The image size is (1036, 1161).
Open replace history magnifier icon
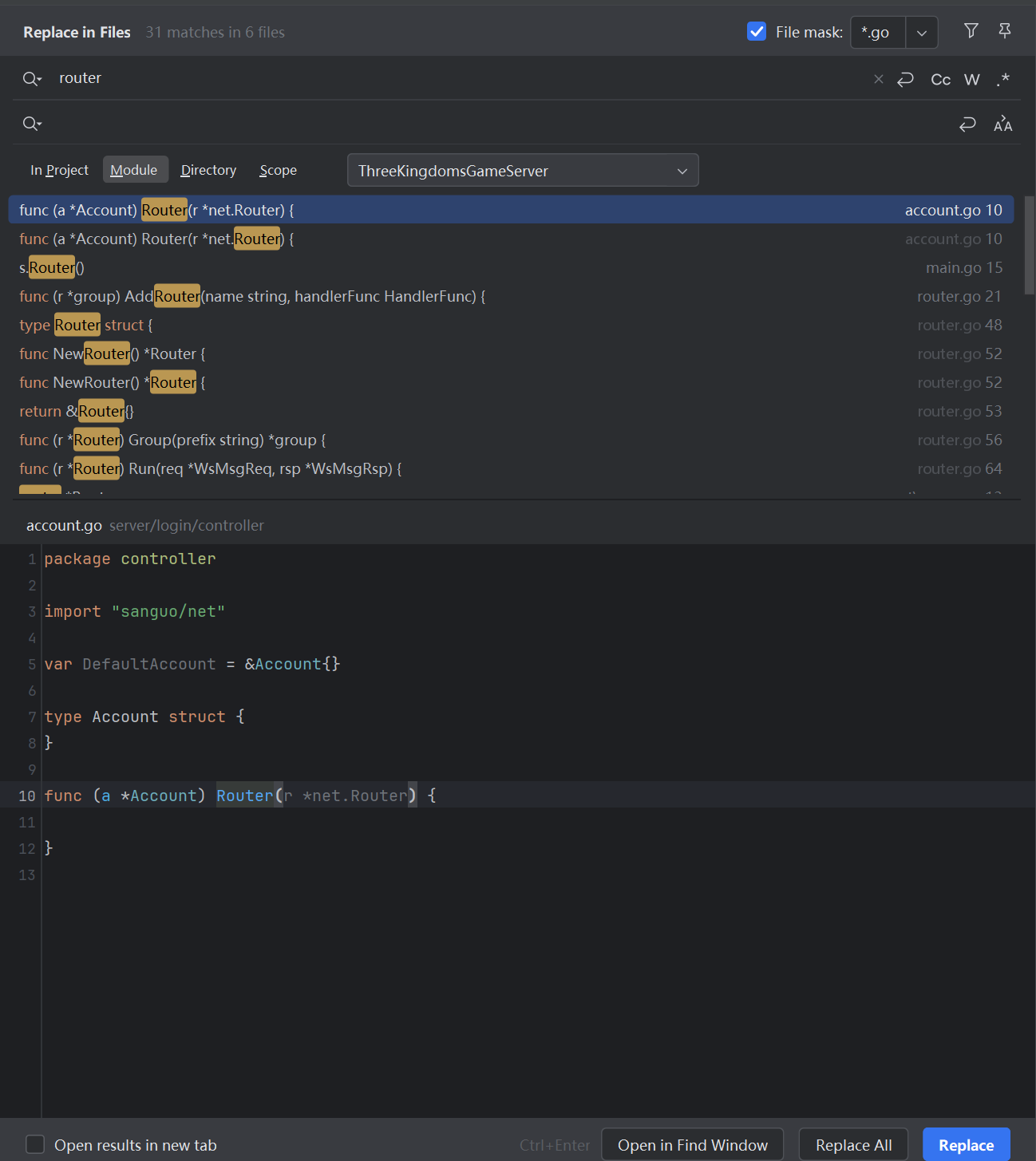click(32, 124)
